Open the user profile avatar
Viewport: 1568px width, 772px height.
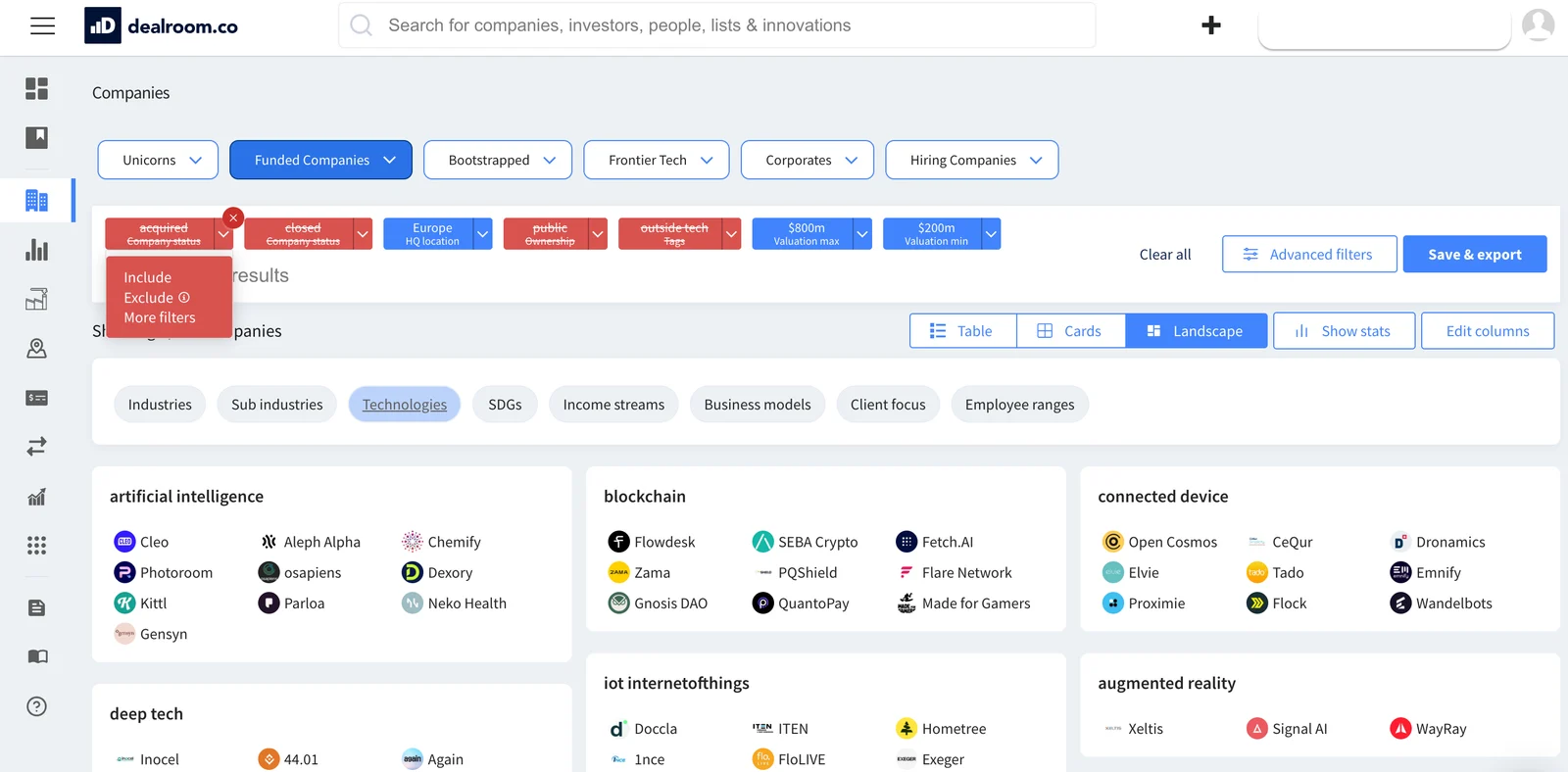1538,24
